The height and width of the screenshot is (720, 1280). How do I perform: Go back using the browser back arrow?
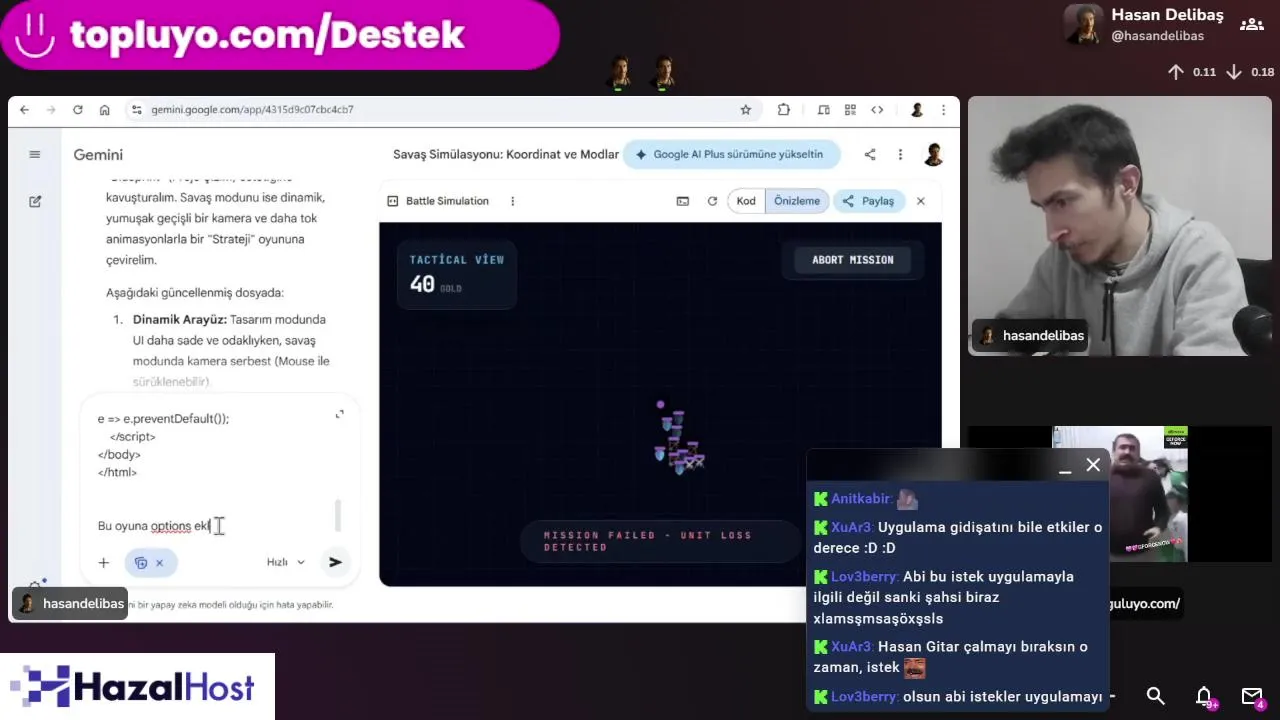point(24,110)
